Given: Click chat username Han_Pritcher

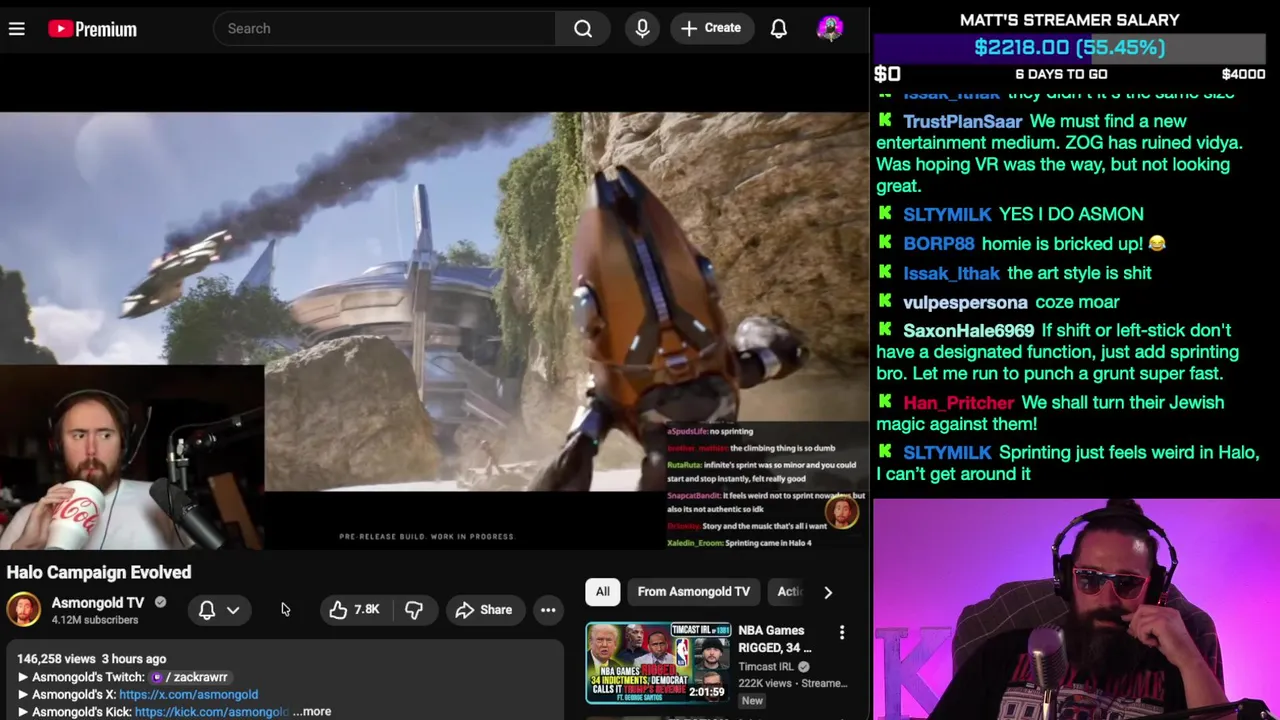Looking at the screenshot, I should (958, 402).
